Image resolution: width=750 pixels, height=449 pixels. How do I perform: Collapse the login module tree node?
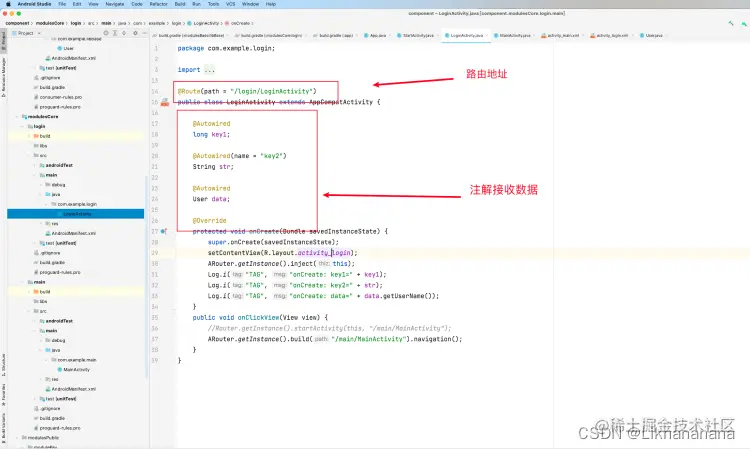tap(23, 126)
